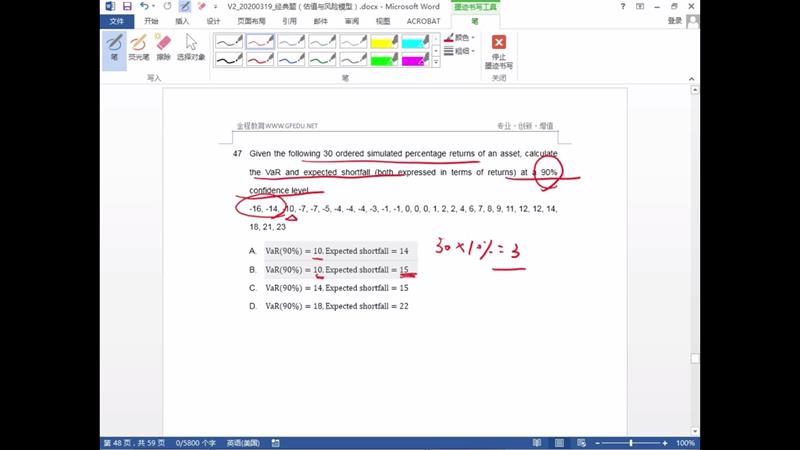Click the 100% zoom level button
This screenshot has width=800, height=450.
click(x=685, y=443)
